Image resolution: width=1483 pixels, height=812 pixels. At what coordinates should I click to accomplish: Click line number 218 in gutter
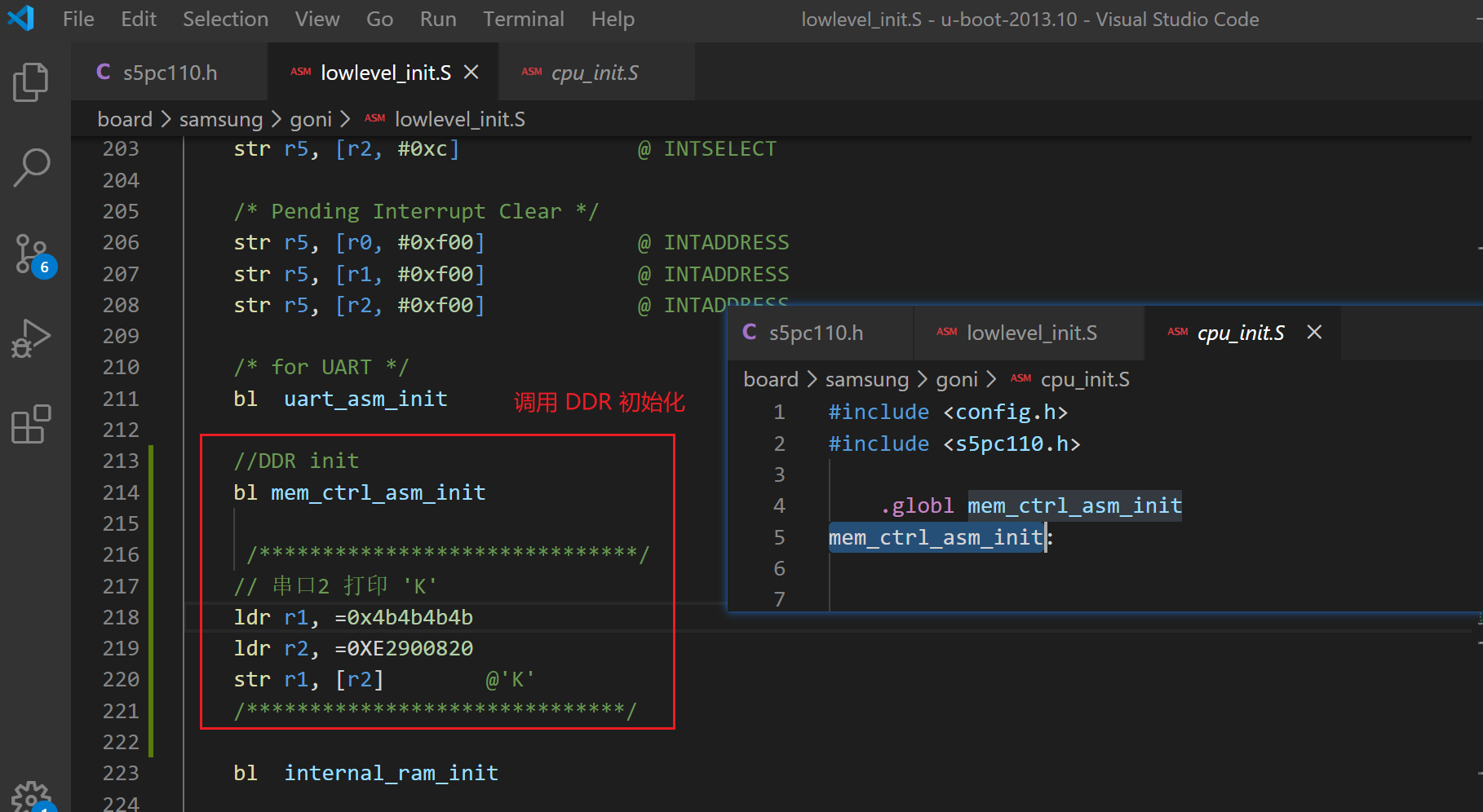pos(121,618)
